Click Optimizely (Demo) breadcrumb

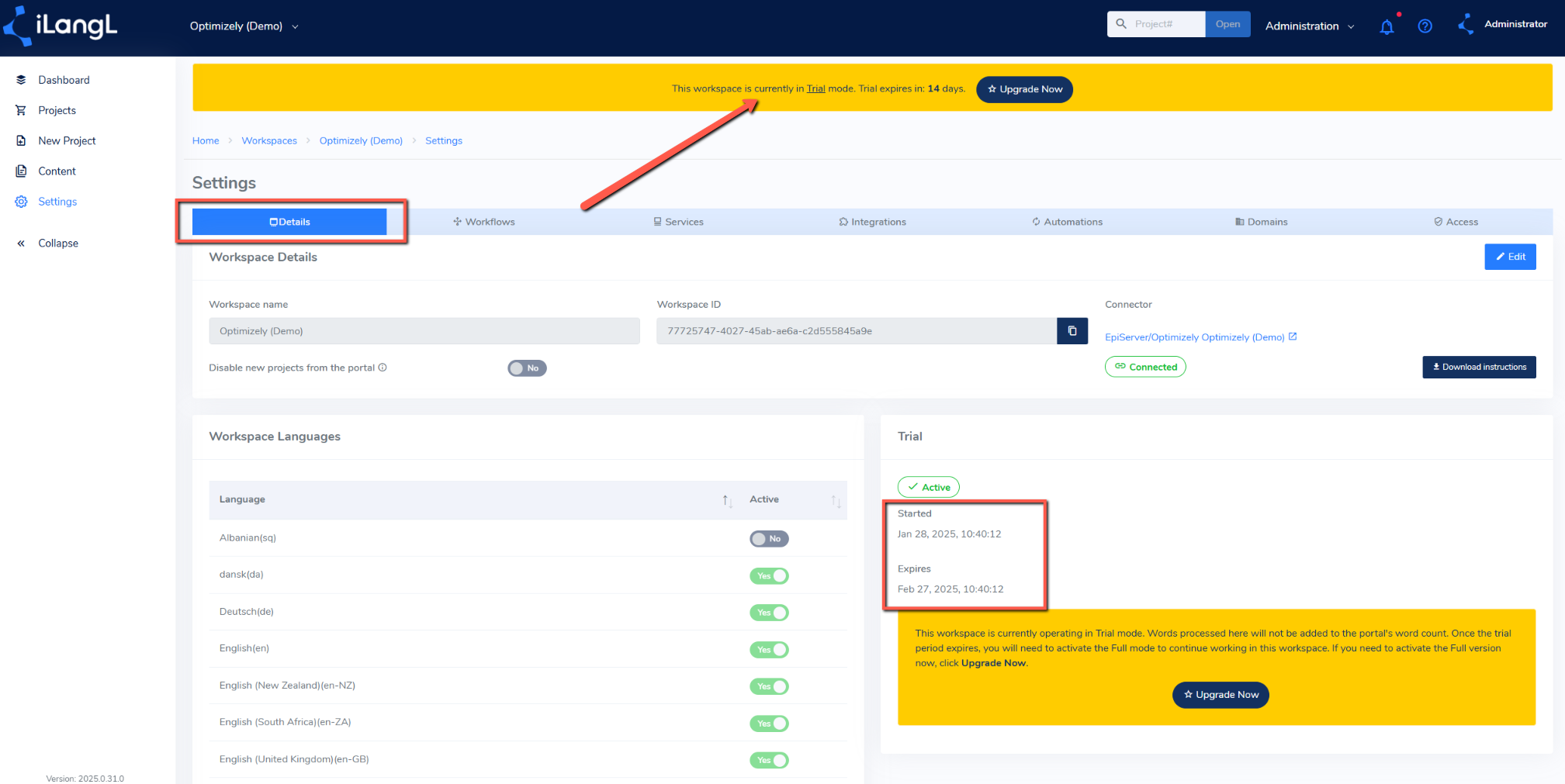(x=361, y=140)
